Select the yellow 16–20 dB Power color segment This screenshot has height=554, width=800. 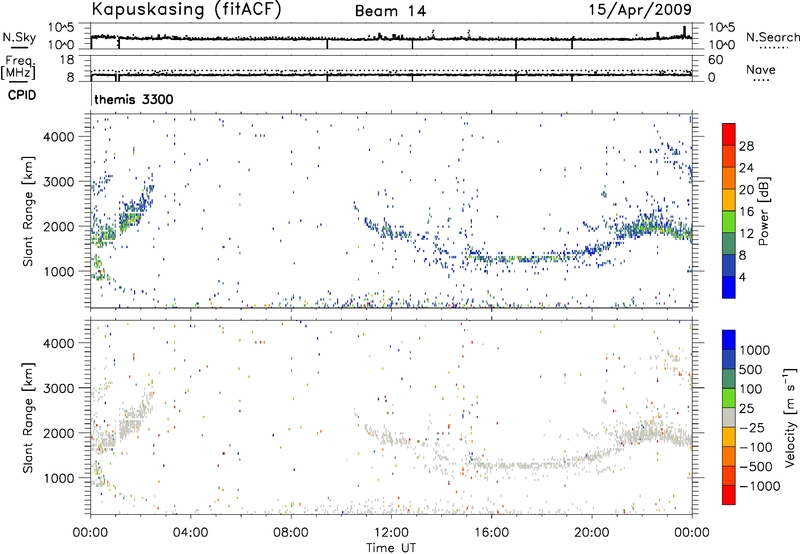click(729, 199)
